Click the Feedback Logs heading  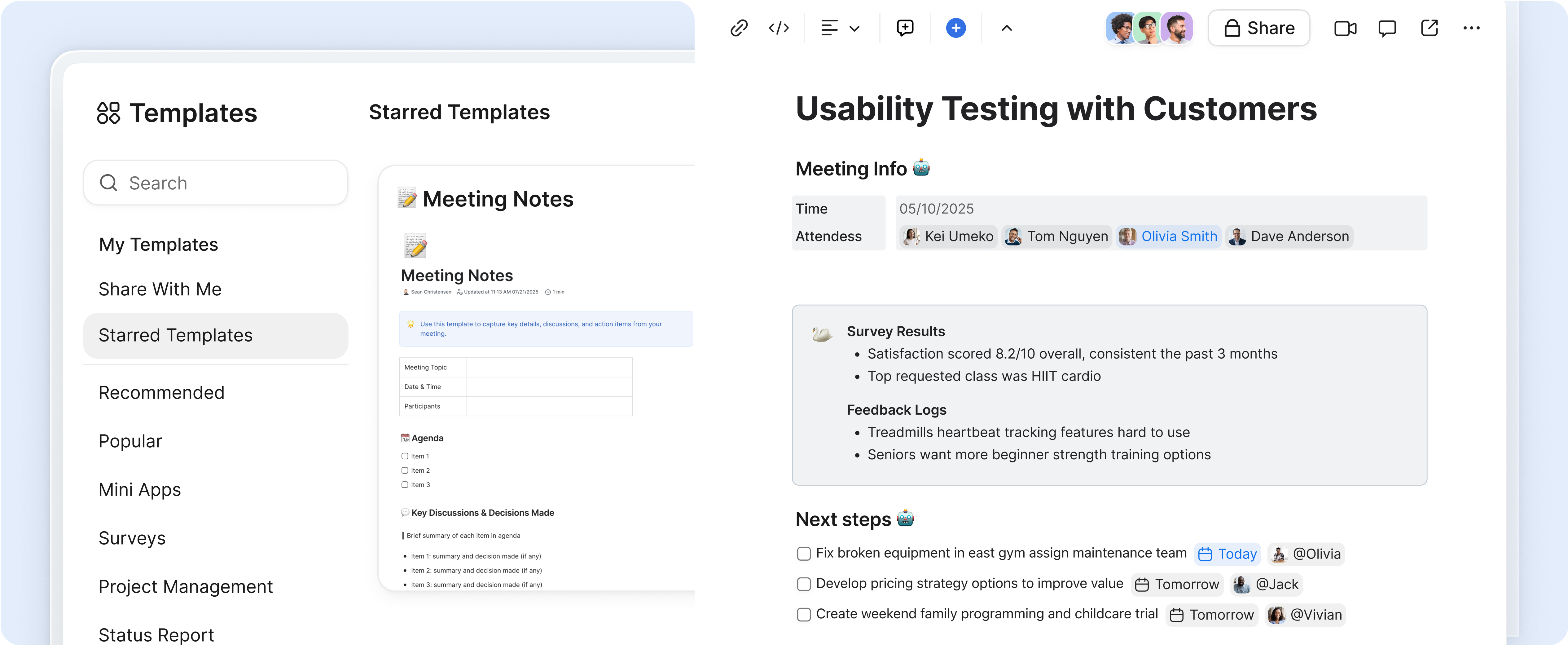point(896,410)
